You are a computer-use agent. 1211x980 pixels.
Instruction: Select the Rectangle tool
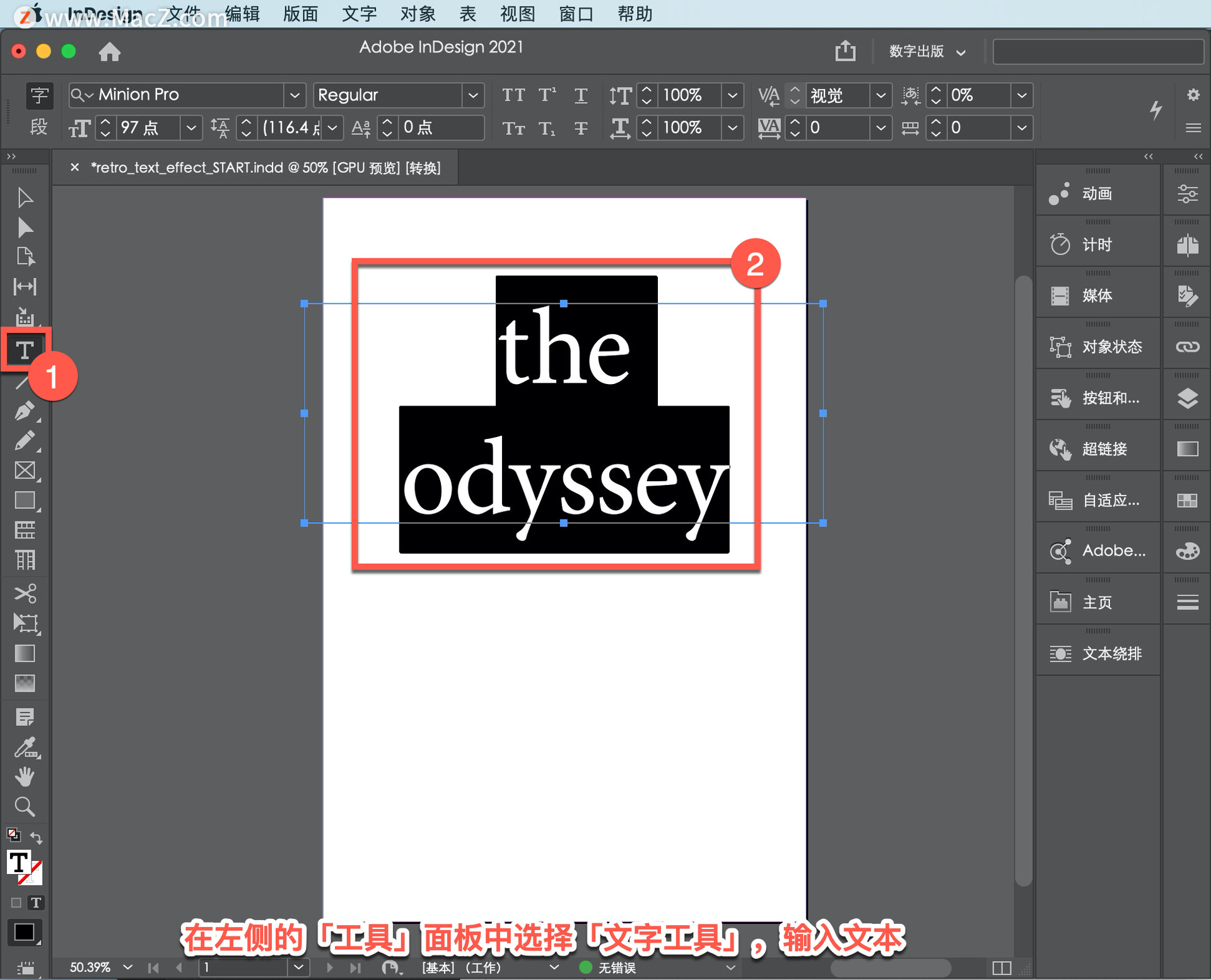[x=25, y=501]
